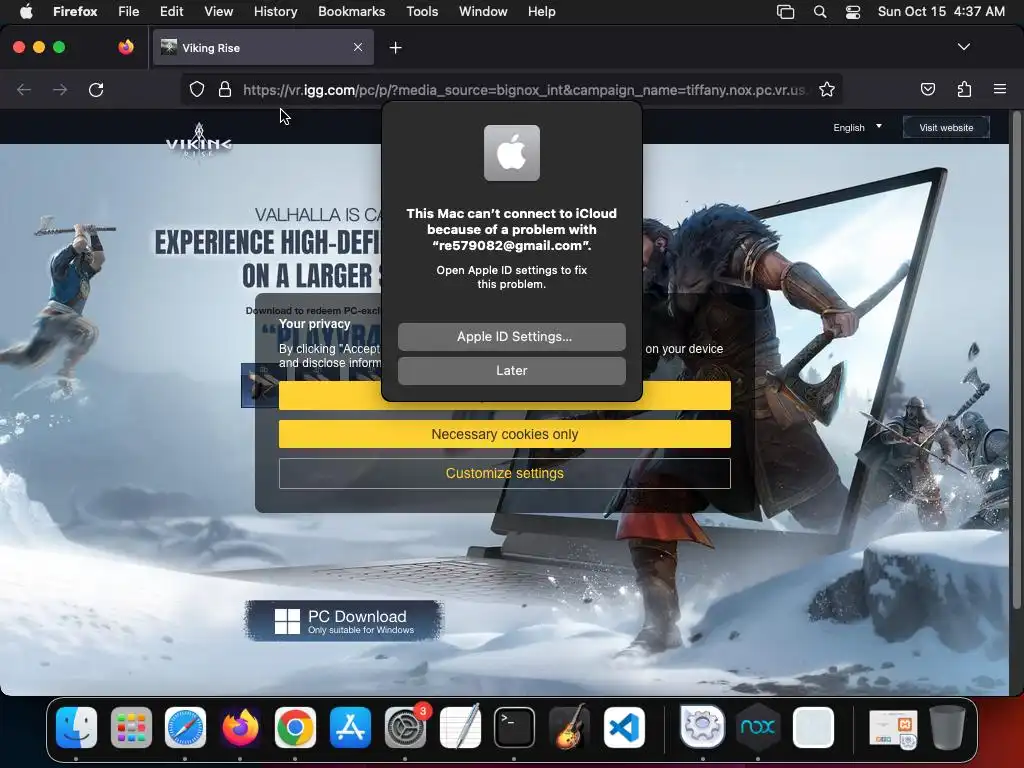This screenshot has width=1024, height=768.
Task: Expand the list all tabs chevron
Action: click(x=963, y=47)
